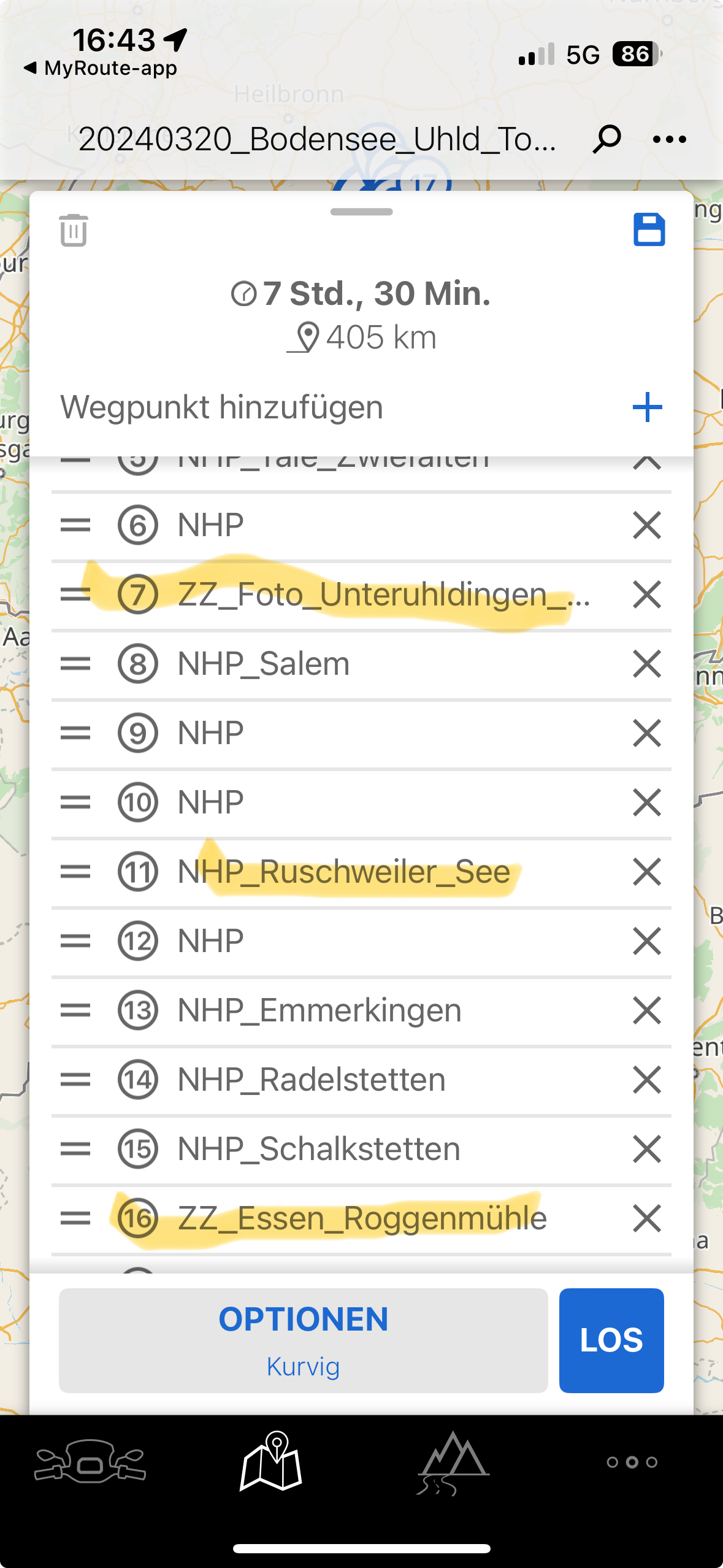This screenshot has height=1568, width=723.
Task: Open the motorcycle handlebar navigation tab
Action: click(90, 1461)
